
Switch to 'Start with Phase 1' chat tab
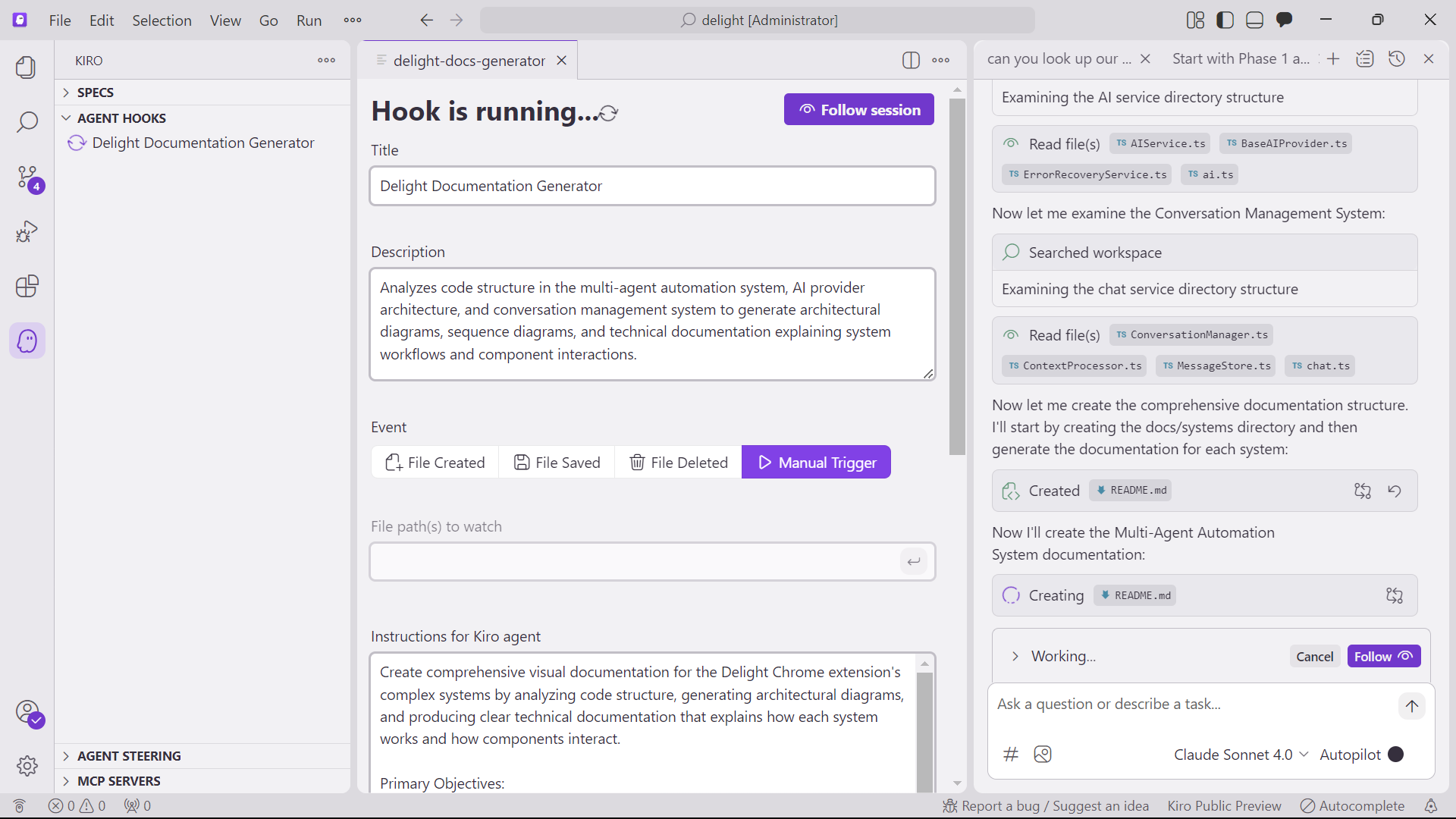[x=1241, y=59]
